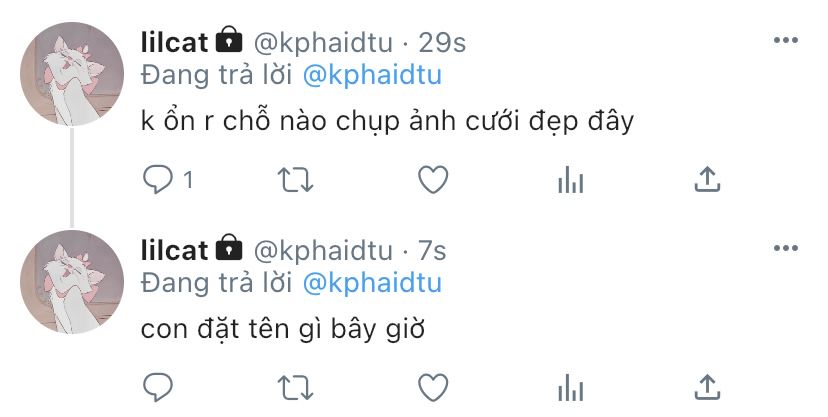Click the lilcat display name on the 7s tweet
This screenshot has width=828, height=417.
click(x=174, y=250)
